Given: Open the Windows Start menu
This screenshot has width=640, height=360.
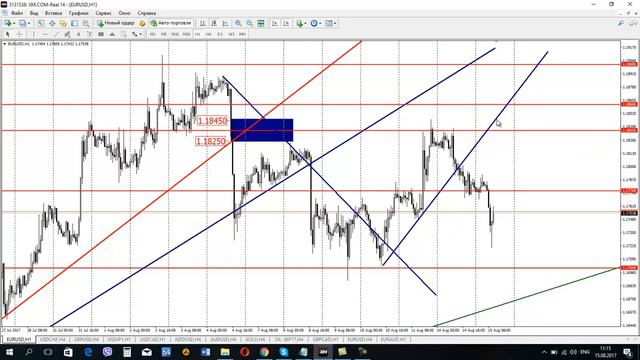Looking at the screenshot, I should (9, 352).
